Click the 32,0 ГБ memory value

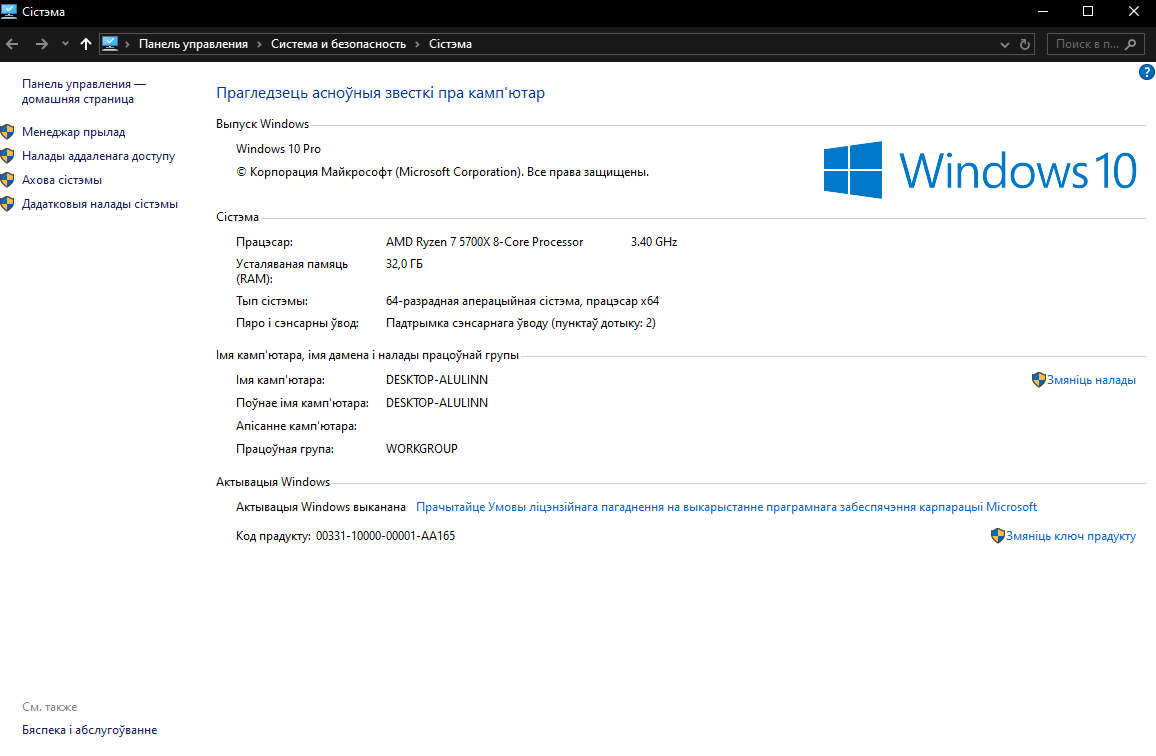[404, 264]
